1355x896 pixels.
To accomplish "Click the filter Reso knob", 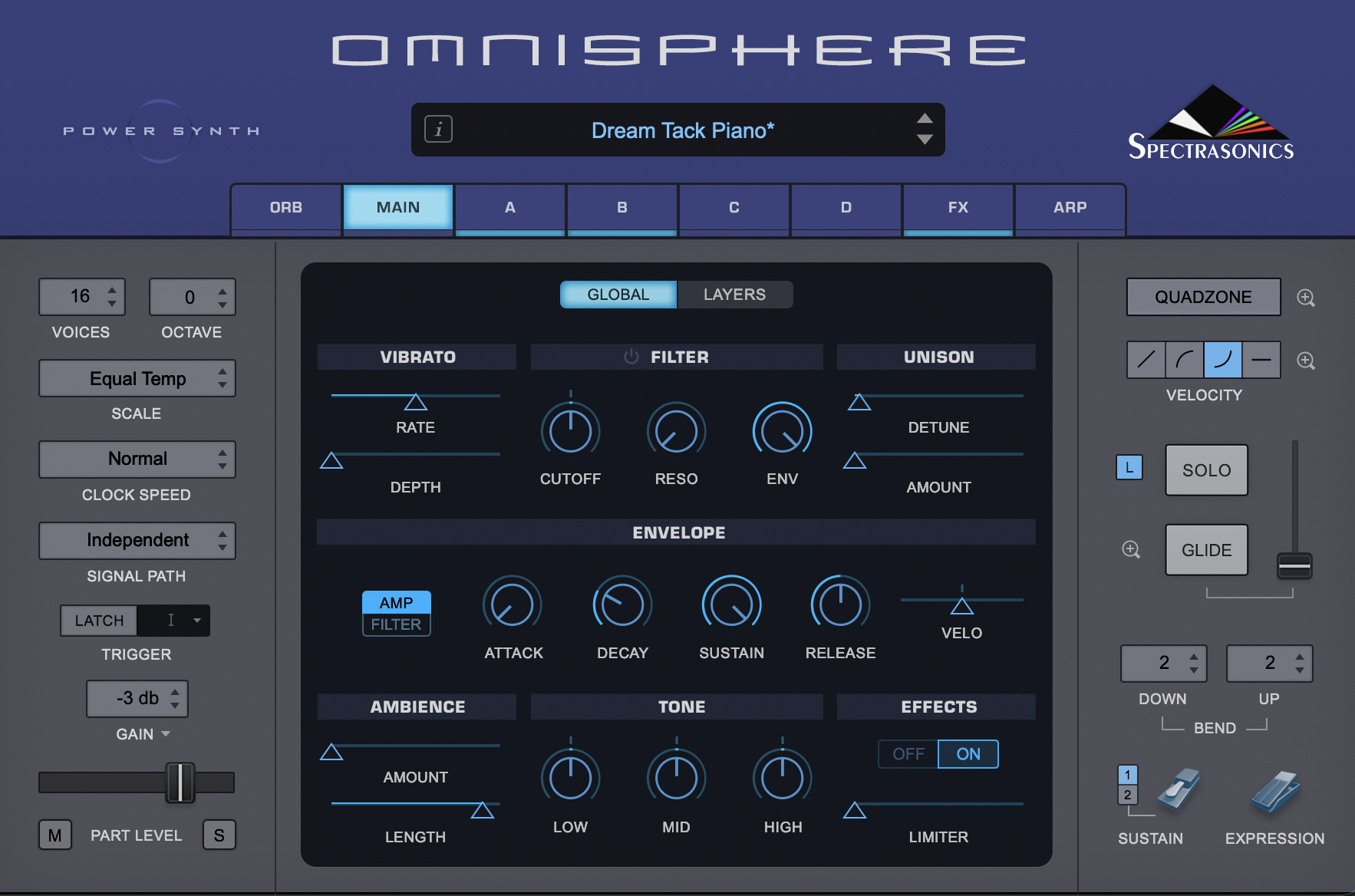I will tap(677, 431).
